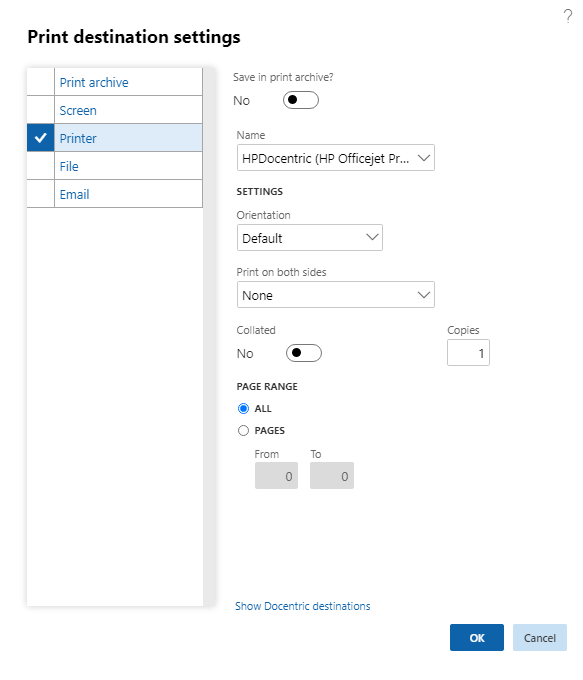Click the help question mark icon
Image resolution: width=583 pixels, height=680 pixels.
567,16
